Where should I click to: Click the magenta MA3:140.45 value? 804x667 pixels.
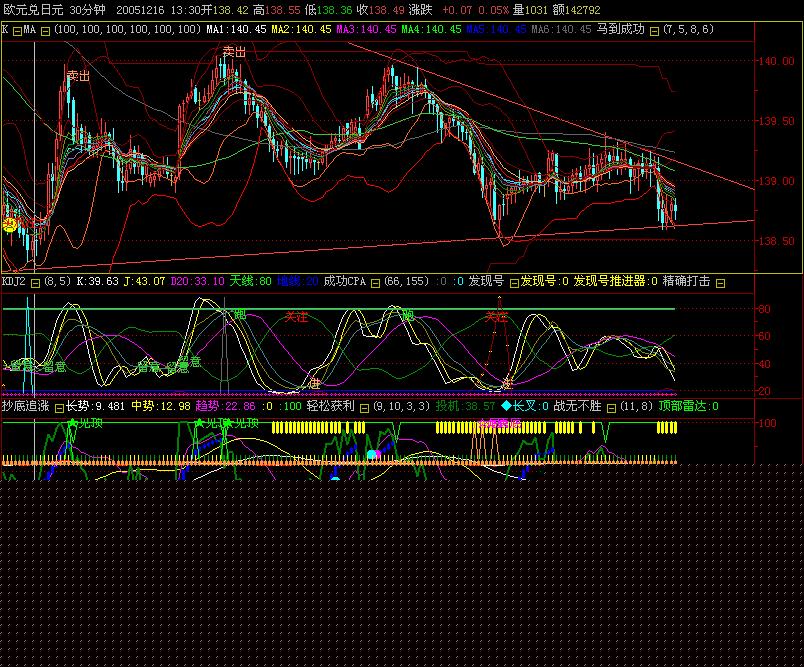click(x=366, y=29)
